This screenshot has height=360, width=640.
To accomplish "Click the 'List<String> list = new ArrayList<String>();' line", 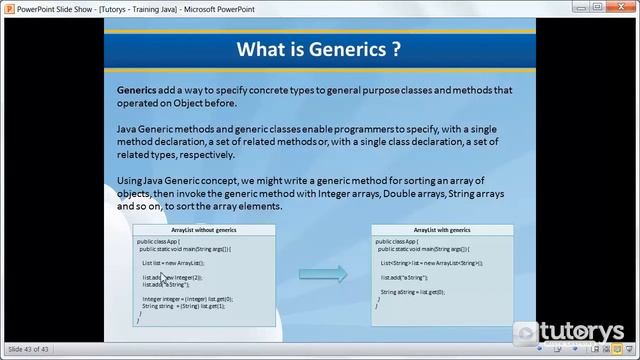I will 431,263.
